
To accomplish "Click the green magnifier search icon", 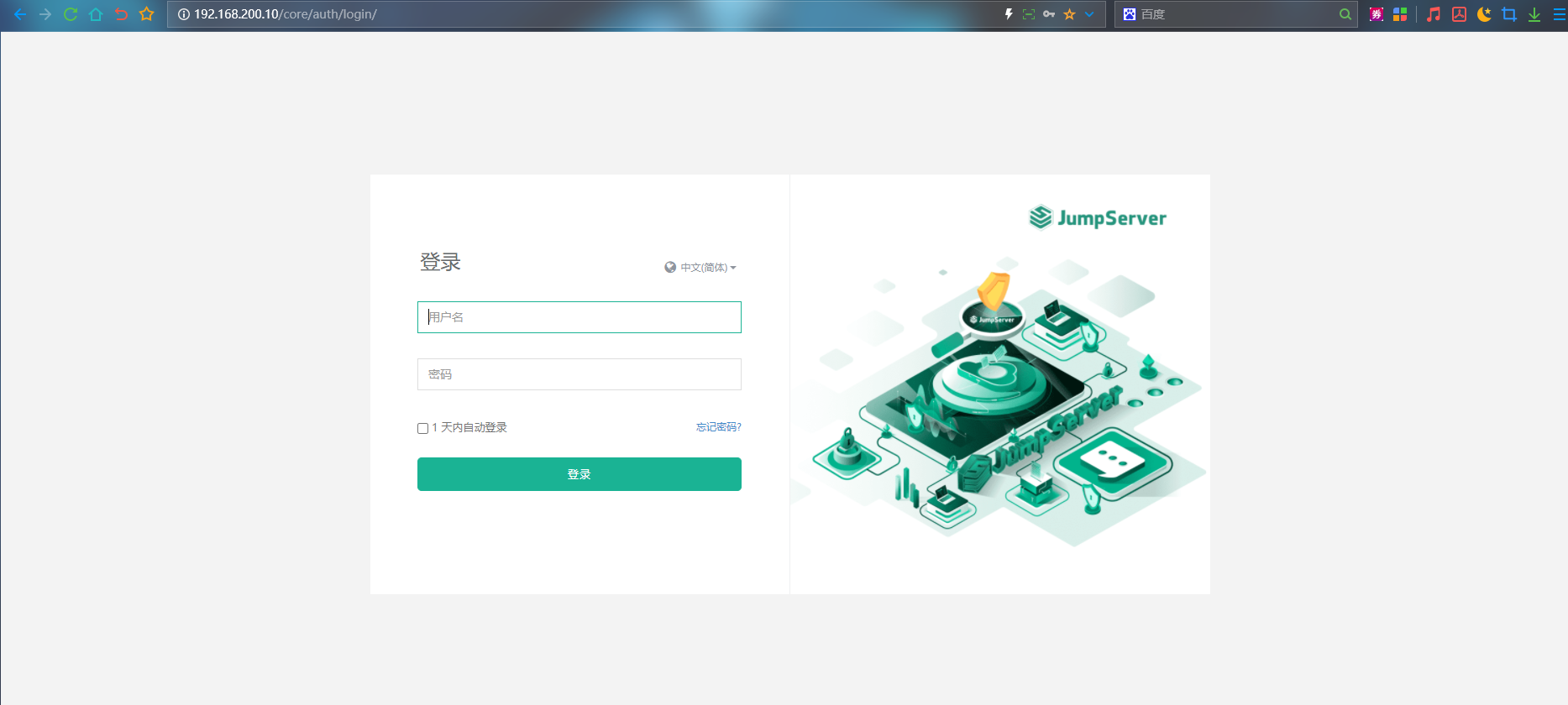I will (x=1345, y=14).
